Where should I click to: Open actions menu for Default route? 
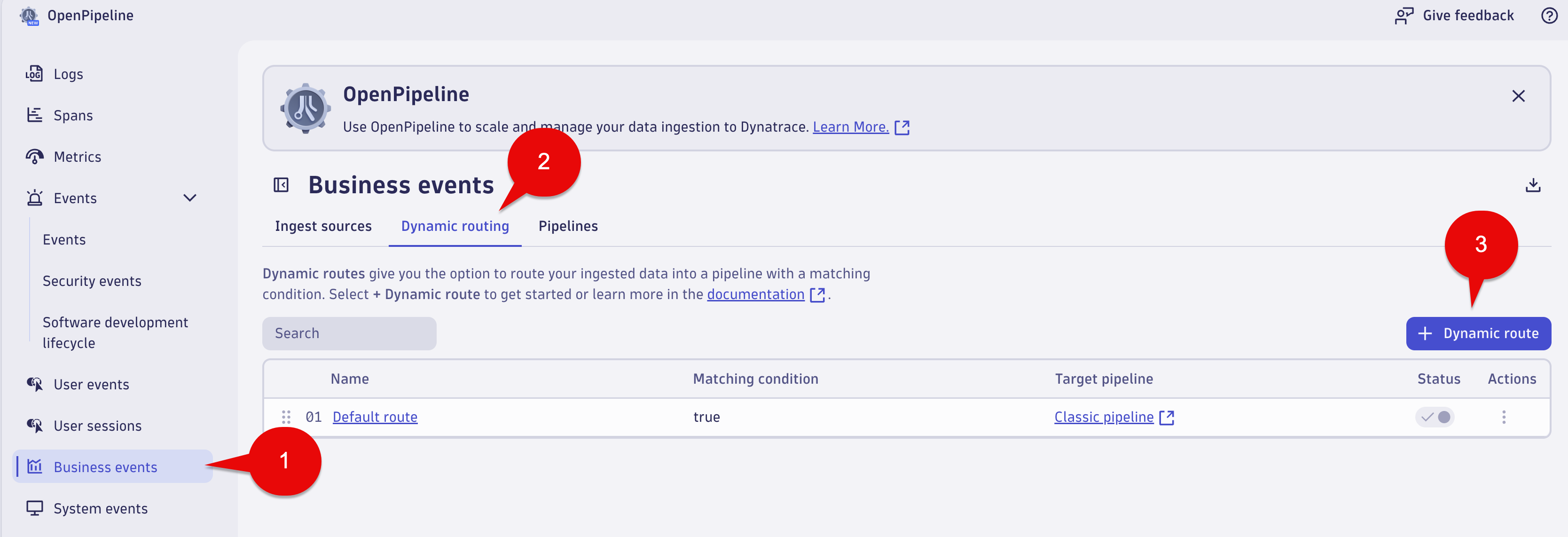coord(1504,417)
